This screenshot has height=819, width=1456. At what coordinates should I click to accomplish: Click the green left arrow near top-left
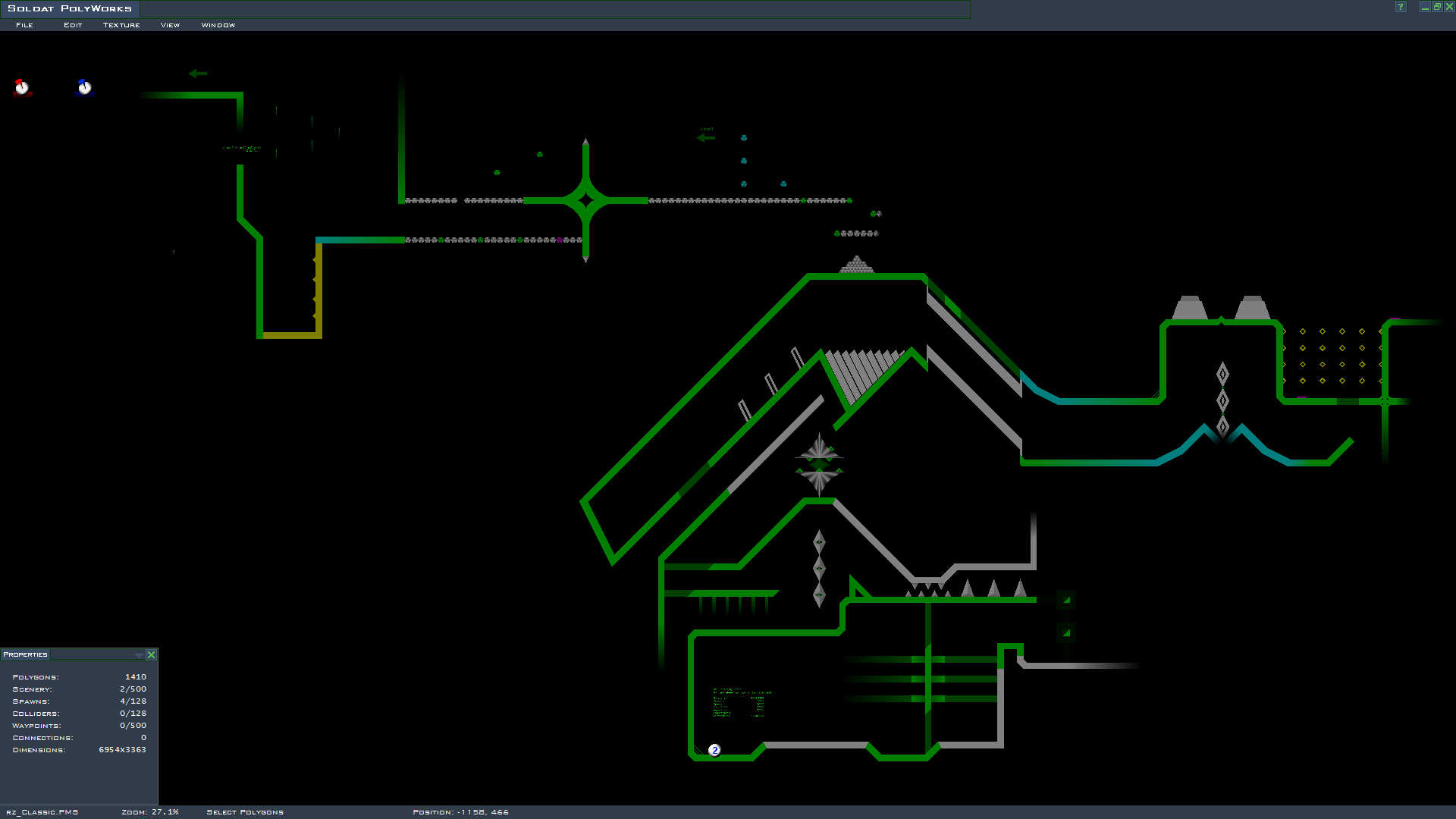(x=198, y=74)
